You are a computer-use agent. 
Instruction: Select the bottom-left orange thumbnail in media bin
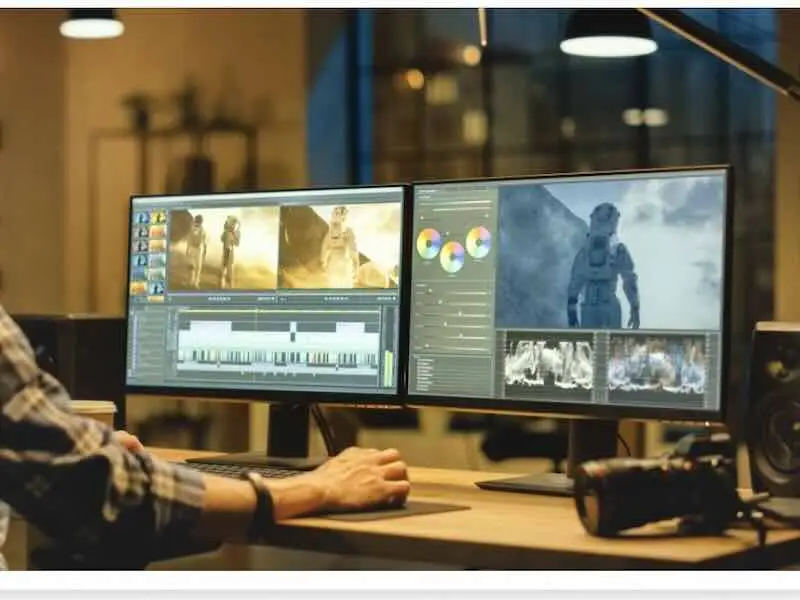(139, 288)
